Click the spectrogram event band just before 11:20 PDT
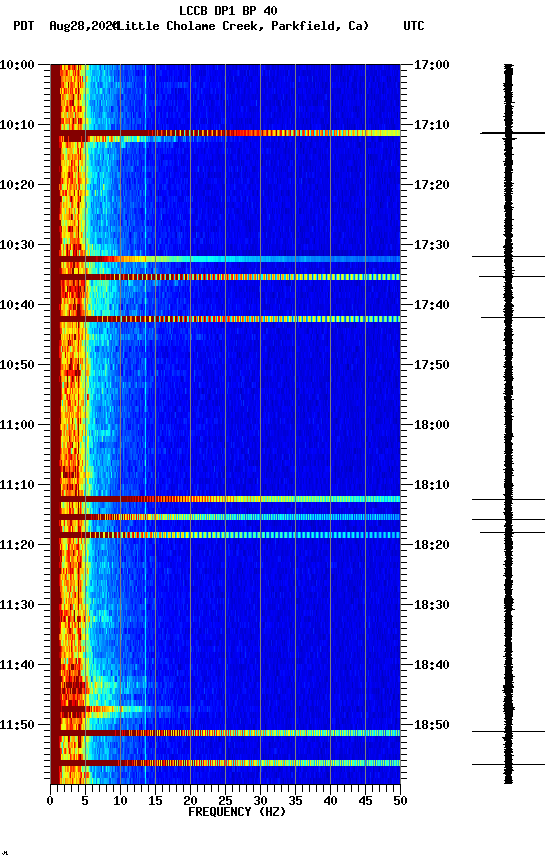552x864 pixels. pos(225,535)
